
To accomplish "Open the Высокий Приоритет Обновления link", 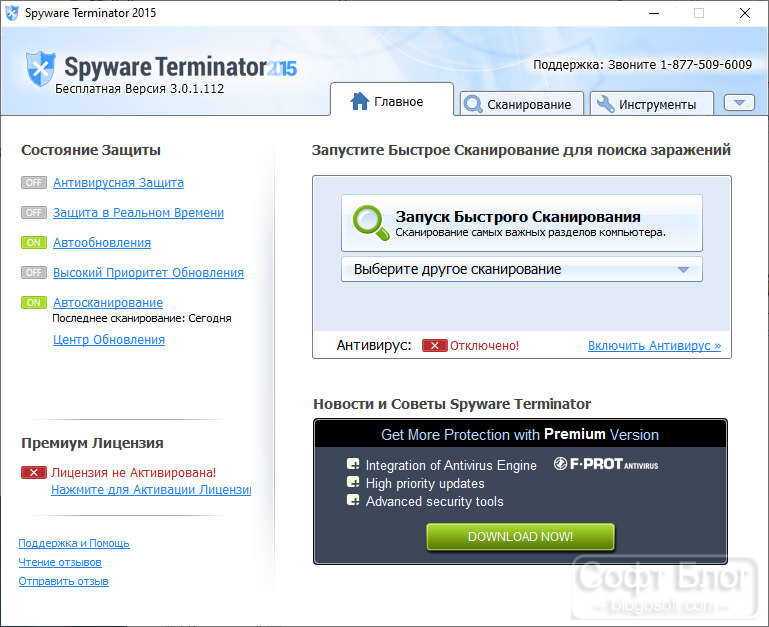I will tap(148, 272).
